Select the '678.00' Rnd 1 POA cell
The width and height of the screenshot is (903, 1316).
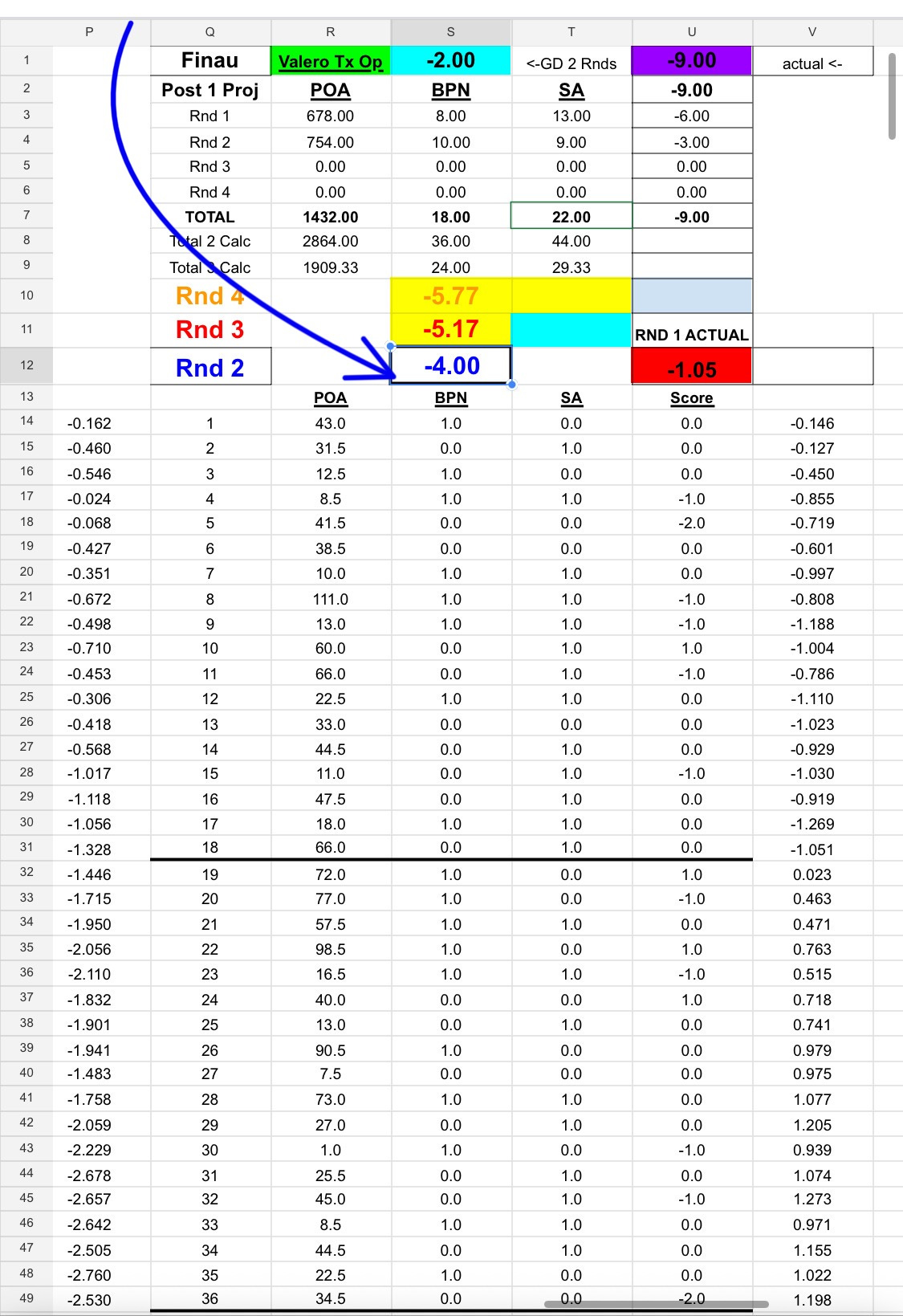click(330, 116)
